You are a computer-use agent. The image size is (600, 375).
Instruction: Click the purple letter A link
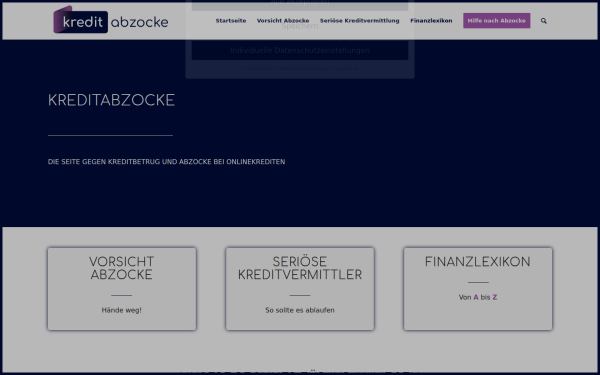coord(476,297)
